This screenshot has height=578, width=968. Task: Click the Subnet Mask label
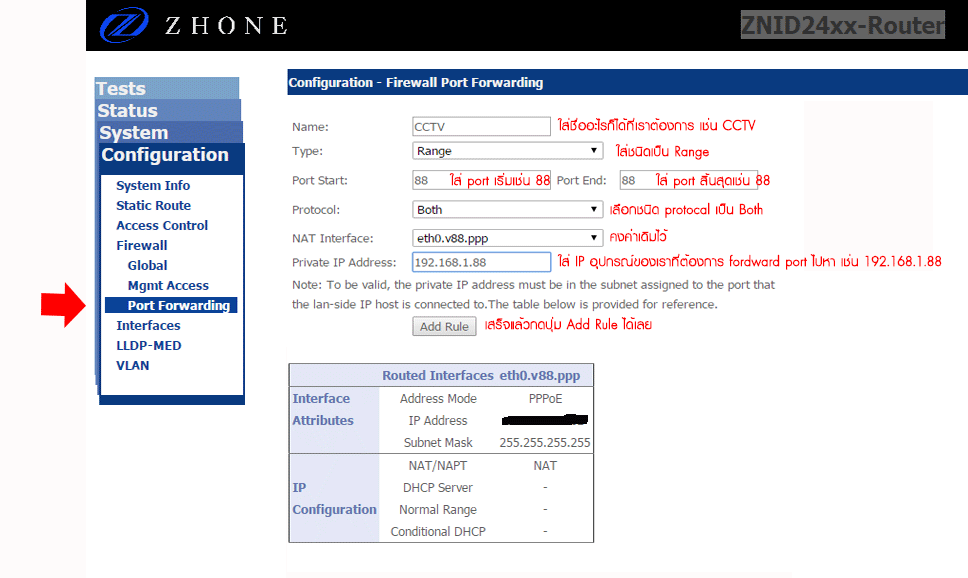click(x=438, y=442)
